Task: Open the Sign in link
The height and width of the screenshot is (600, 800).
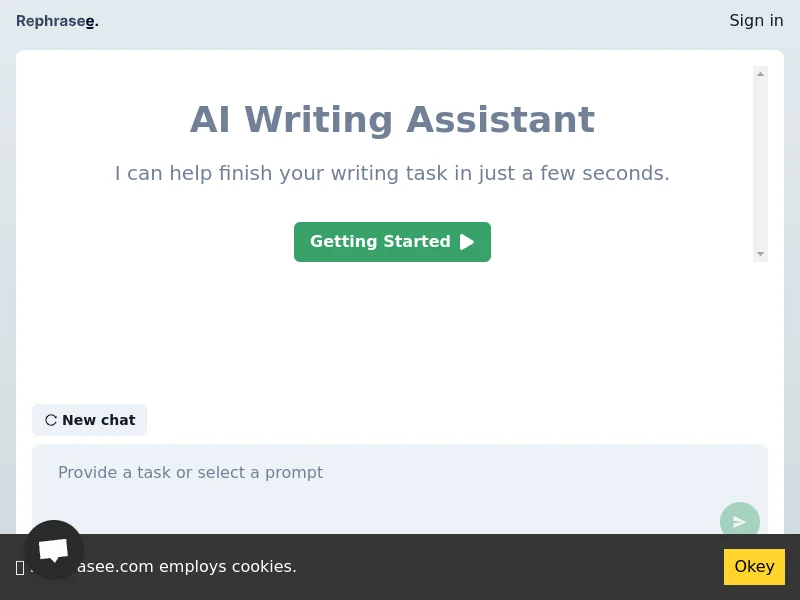Action: pyautogui.click(x=756, y=21)
